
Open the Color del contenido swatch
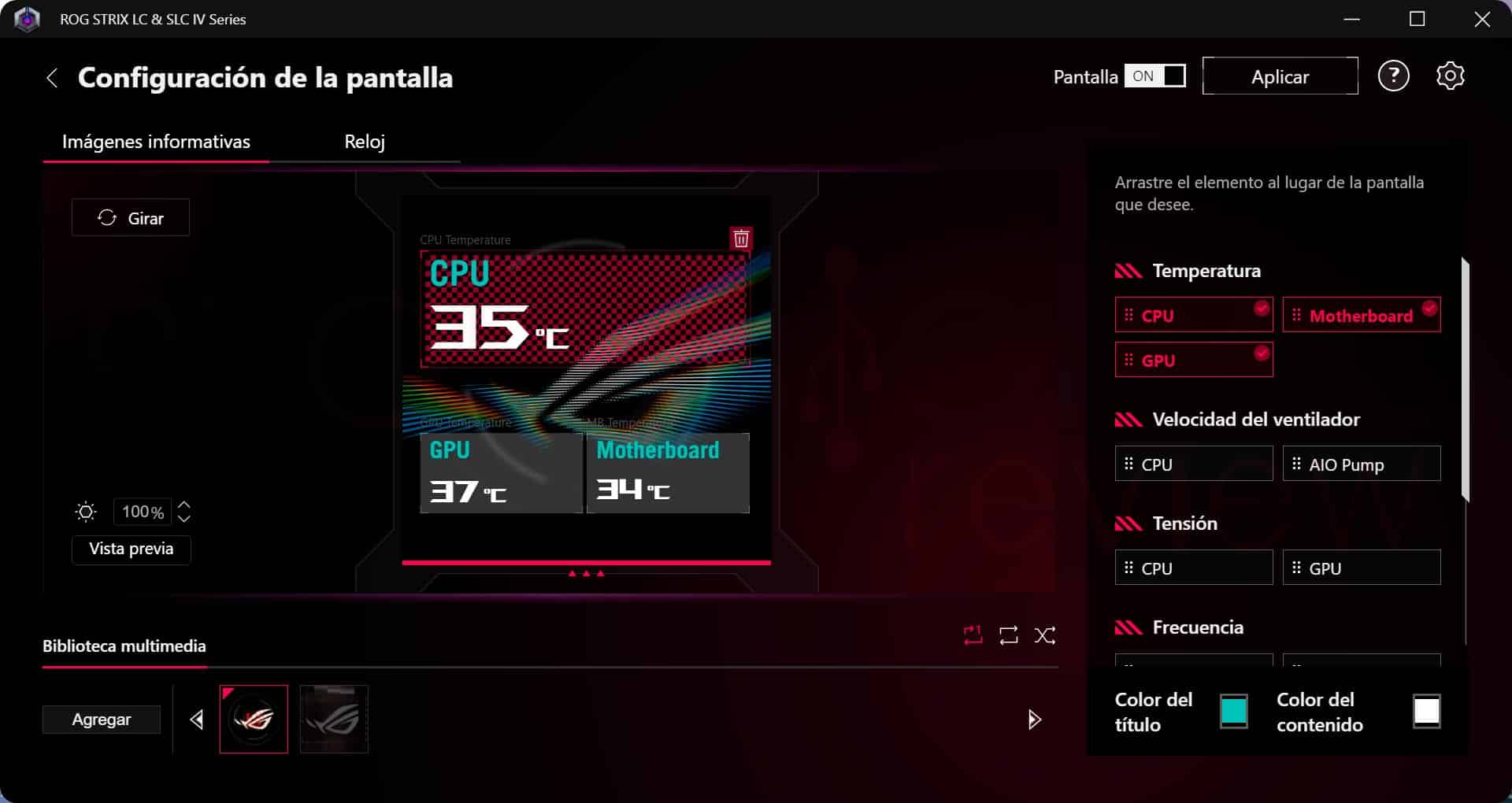coord(1426,712)
